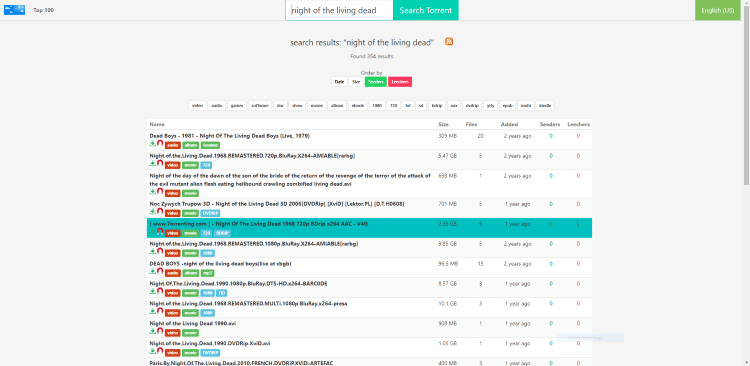Open Night of the Living Dead 1990.avi link
Image resolution: width=750 pixels, height=366 pixels.
[193, 323]
